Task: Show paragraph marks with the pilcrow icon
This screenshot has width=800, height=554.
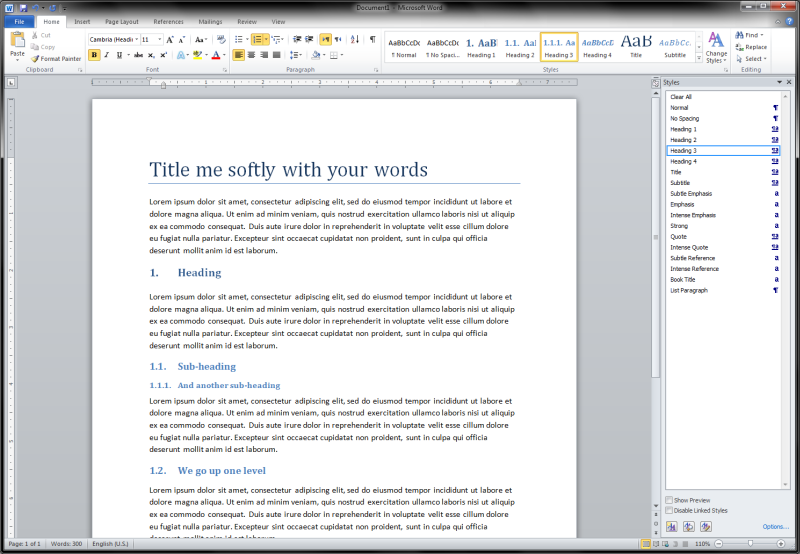Action: 372,39
